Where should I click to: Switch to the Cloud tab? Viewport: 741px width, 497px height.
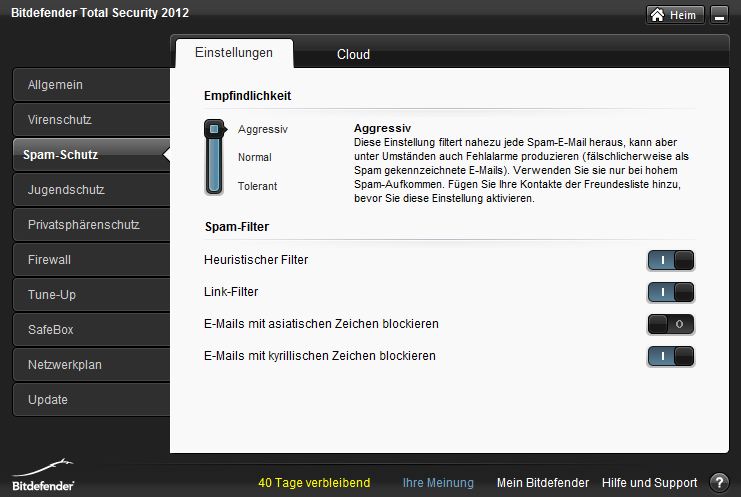click(x=353, y=54)
